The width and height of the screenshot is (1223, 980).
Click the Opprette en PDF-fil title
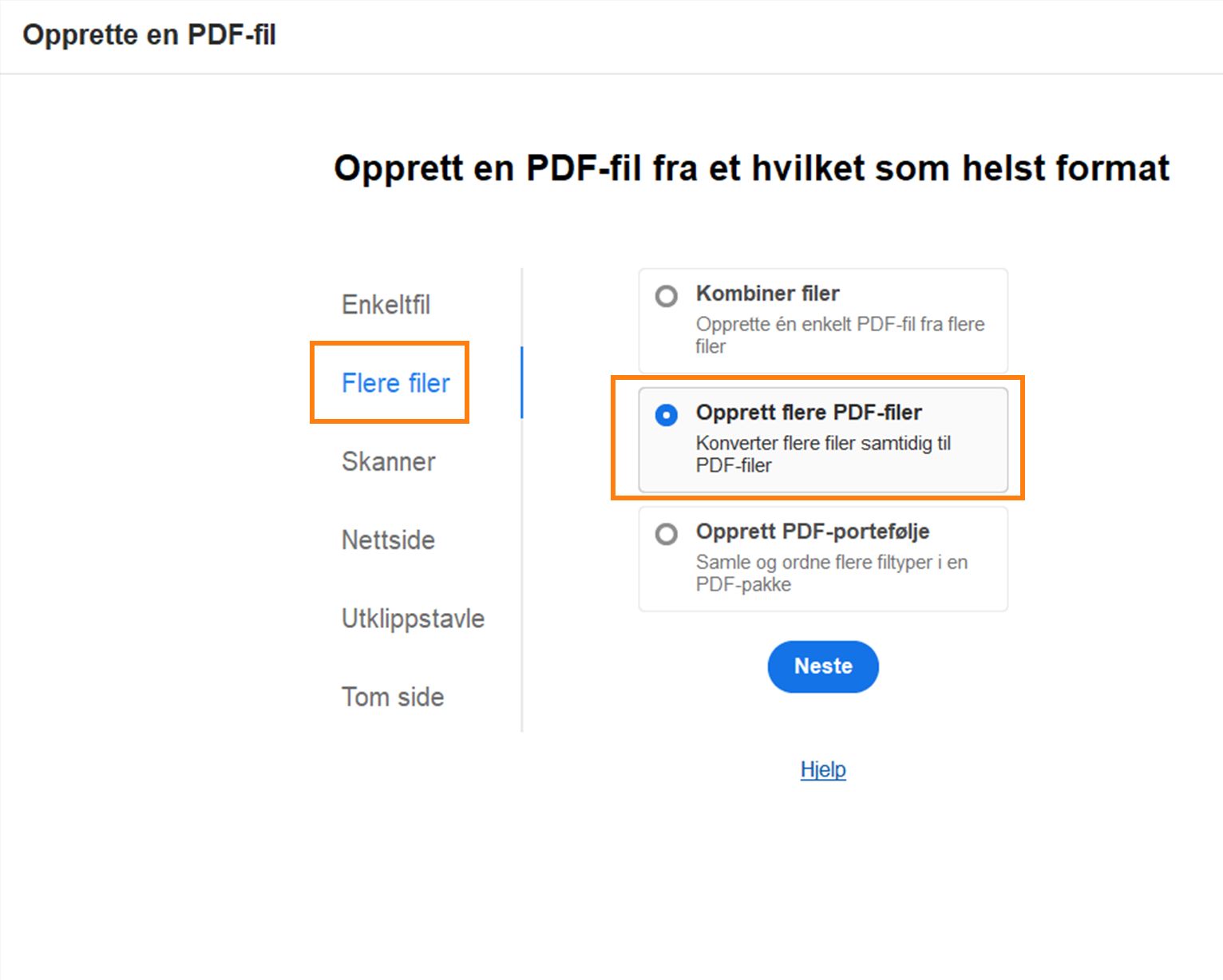click(x=150, y=34)
